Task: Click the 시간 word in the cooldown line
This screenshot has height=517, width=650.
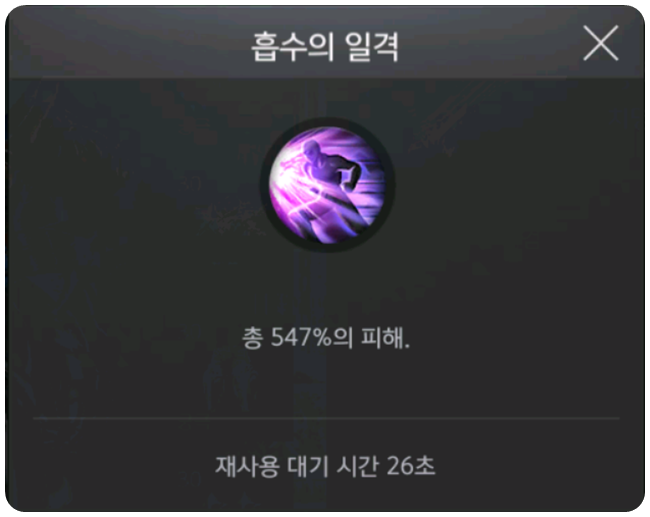Action: tap(357, 466)
